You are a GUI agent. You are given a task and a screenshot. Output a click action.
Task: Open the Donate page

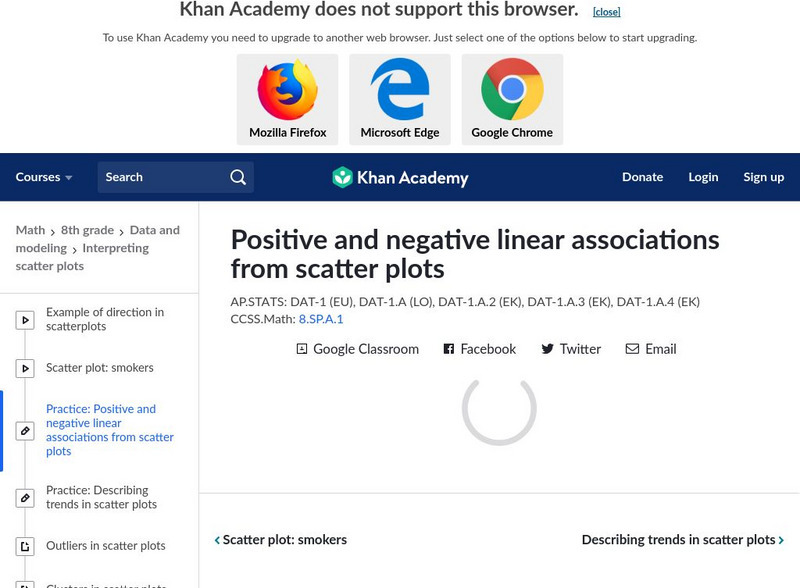[x=642, y=177]
